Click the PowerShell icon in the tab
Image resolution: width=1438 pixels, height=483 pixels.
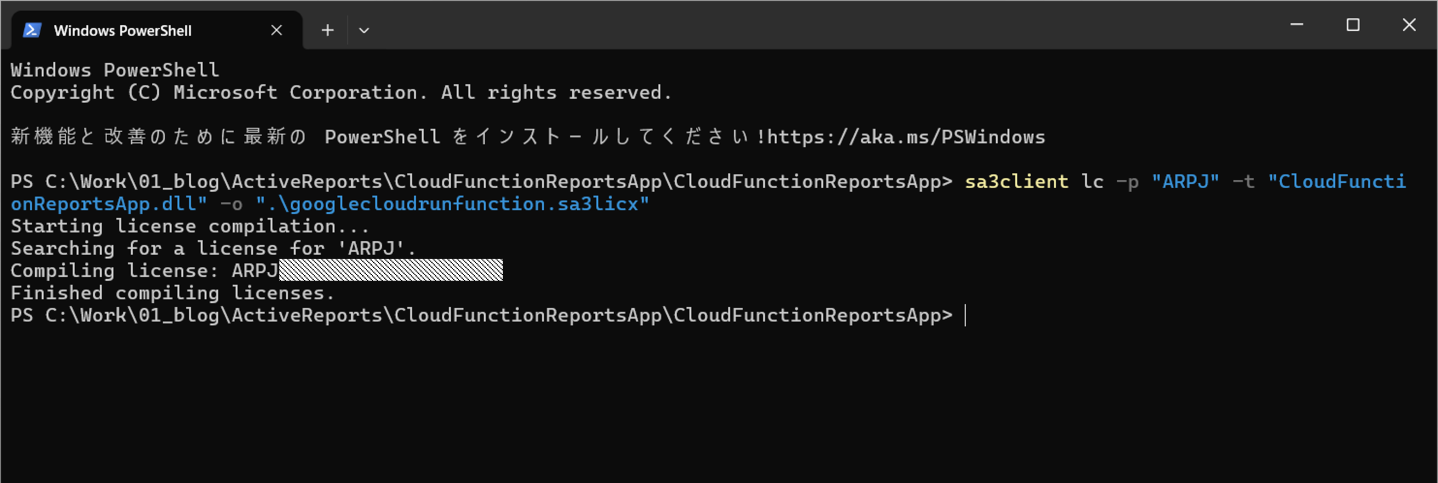coord(32,30)
